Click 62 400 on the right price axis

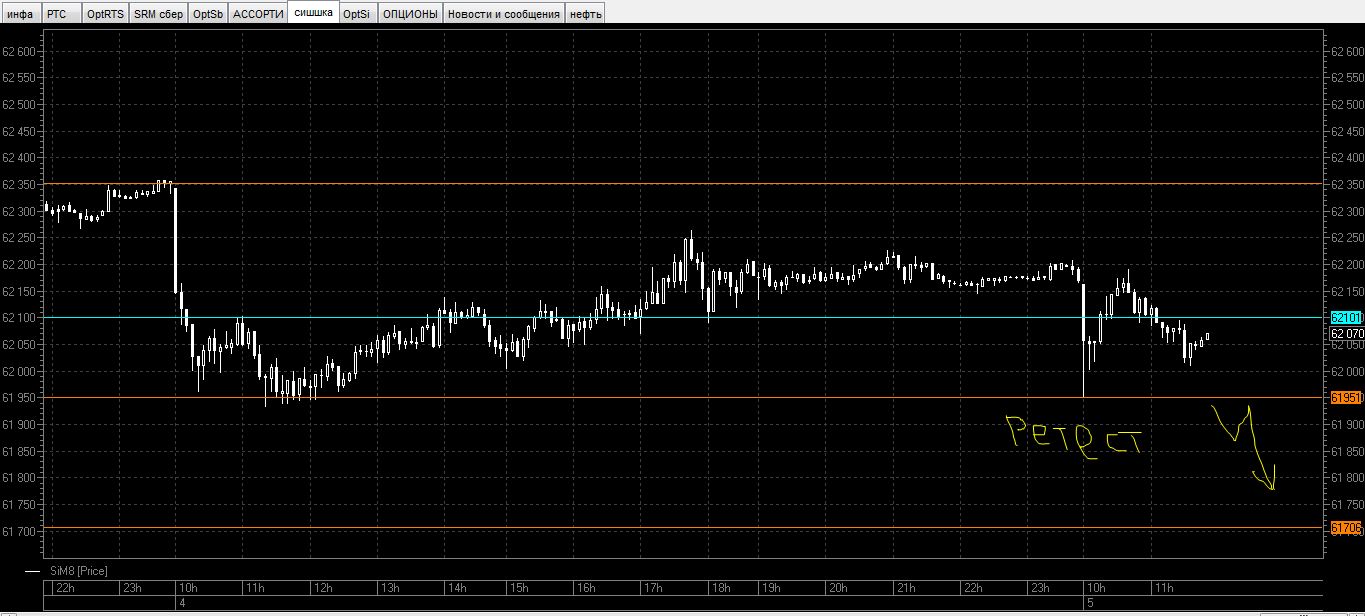(x=1346, y=157)
